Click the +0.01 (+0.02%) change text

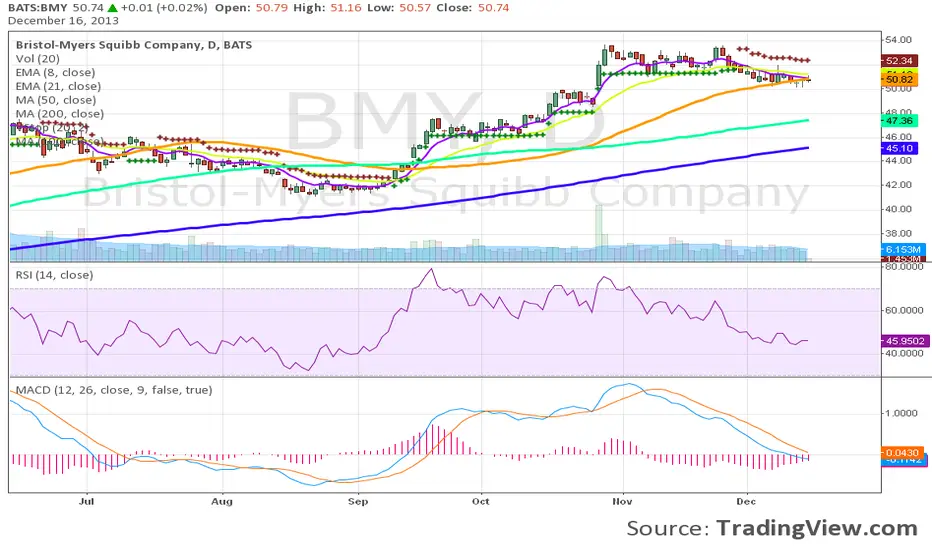click(x=164, y=8)
